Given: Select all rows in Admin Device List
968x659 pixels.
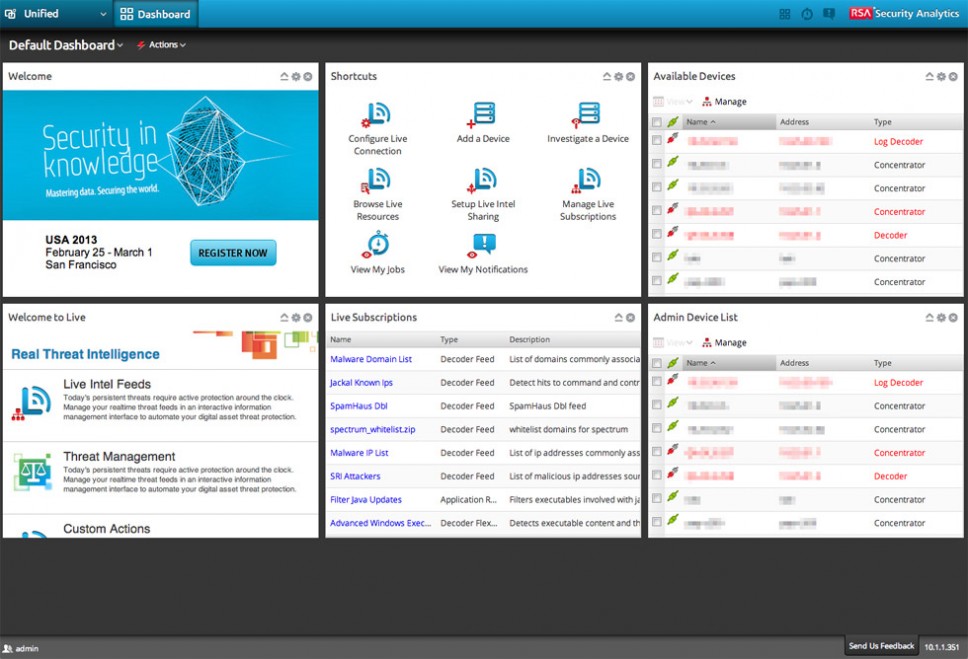Looking at the screenshot, I should 657,362.
